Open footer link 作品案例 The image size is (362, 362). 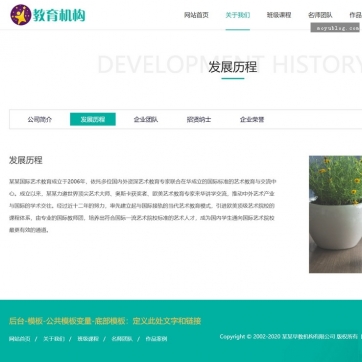(x=156, y=339)
